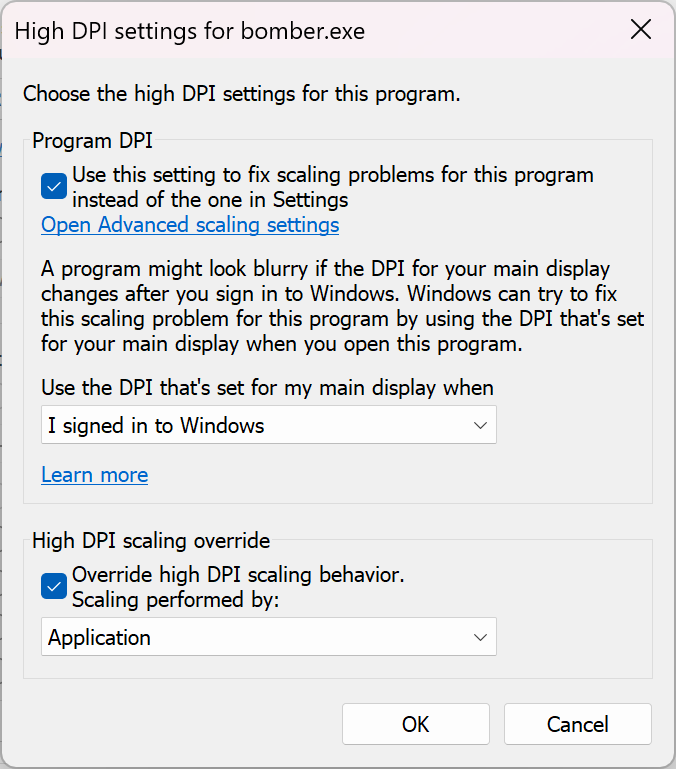
Task: Click the 'Use the DPI that's set for my main display when' label
Action: (x=267, y=388)
